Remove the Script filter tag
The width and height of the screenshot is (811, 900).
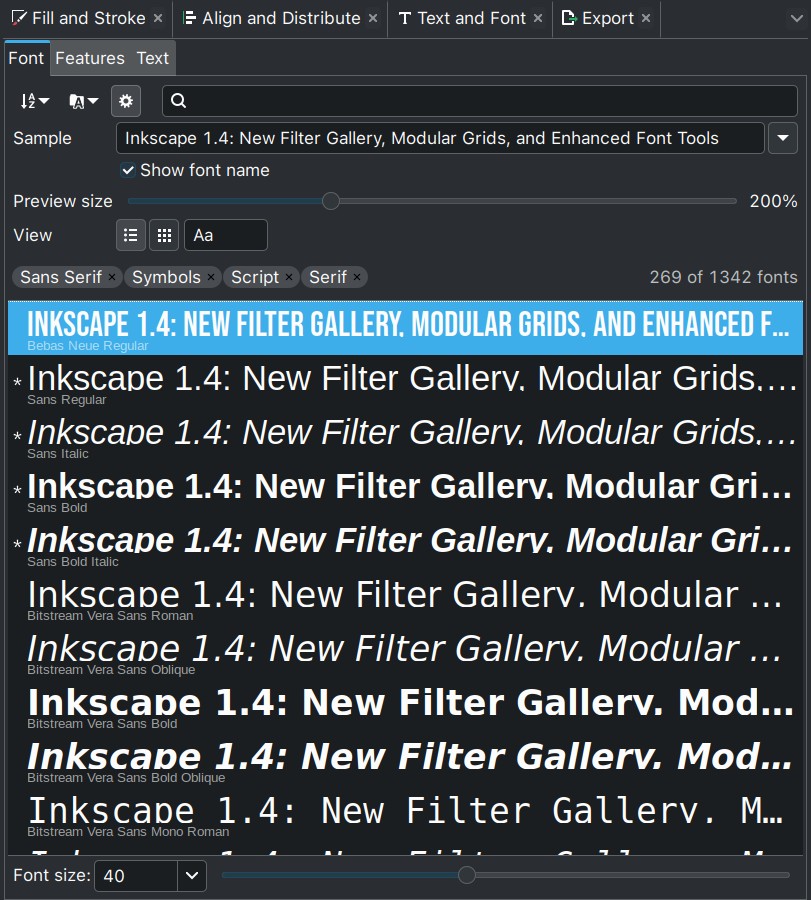tap(289, 277)
